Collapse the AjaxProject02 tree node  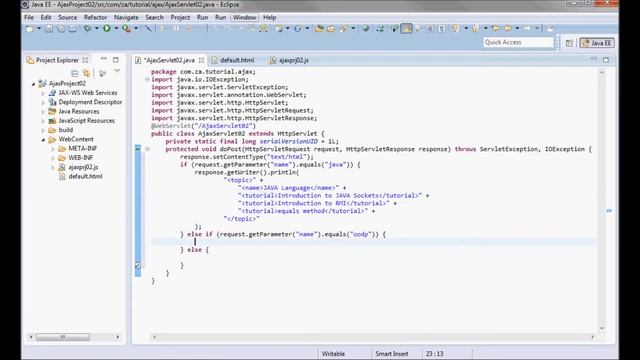click(33, 84)
